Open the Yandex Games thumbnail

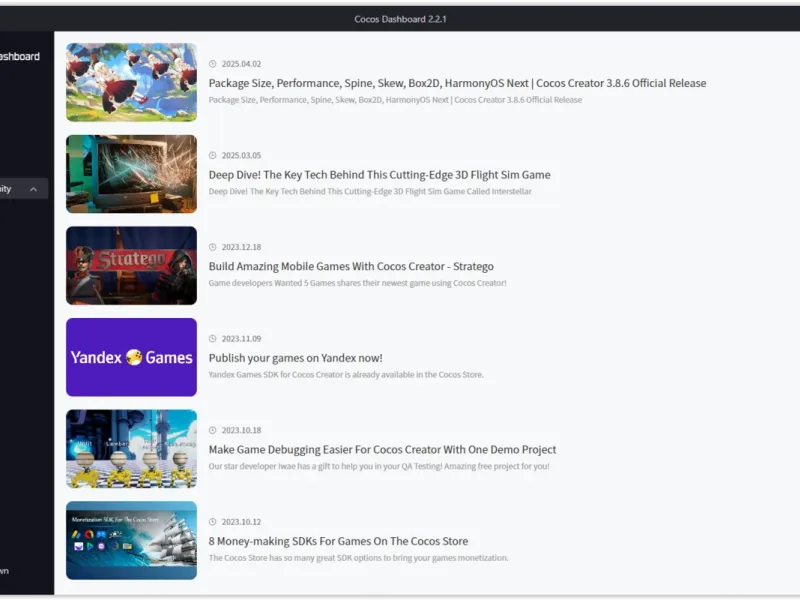(x=131, y=357)
